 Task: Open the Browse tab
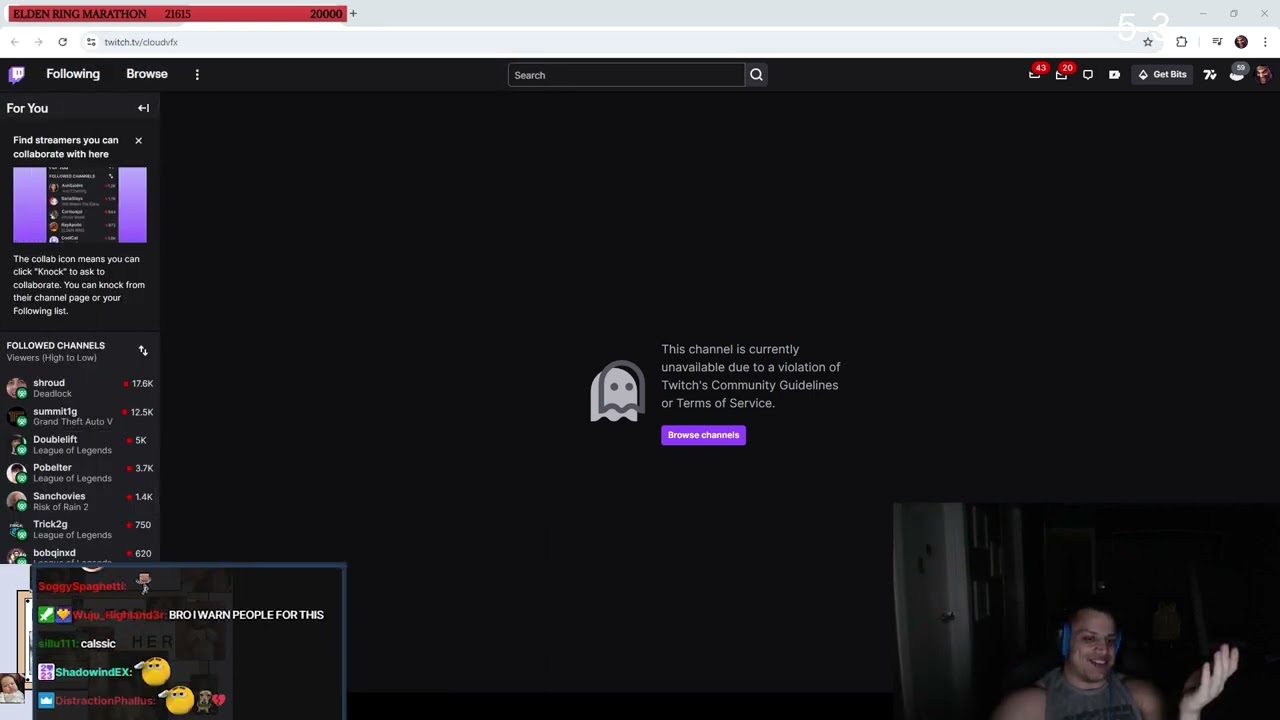[x=147, y=74]
